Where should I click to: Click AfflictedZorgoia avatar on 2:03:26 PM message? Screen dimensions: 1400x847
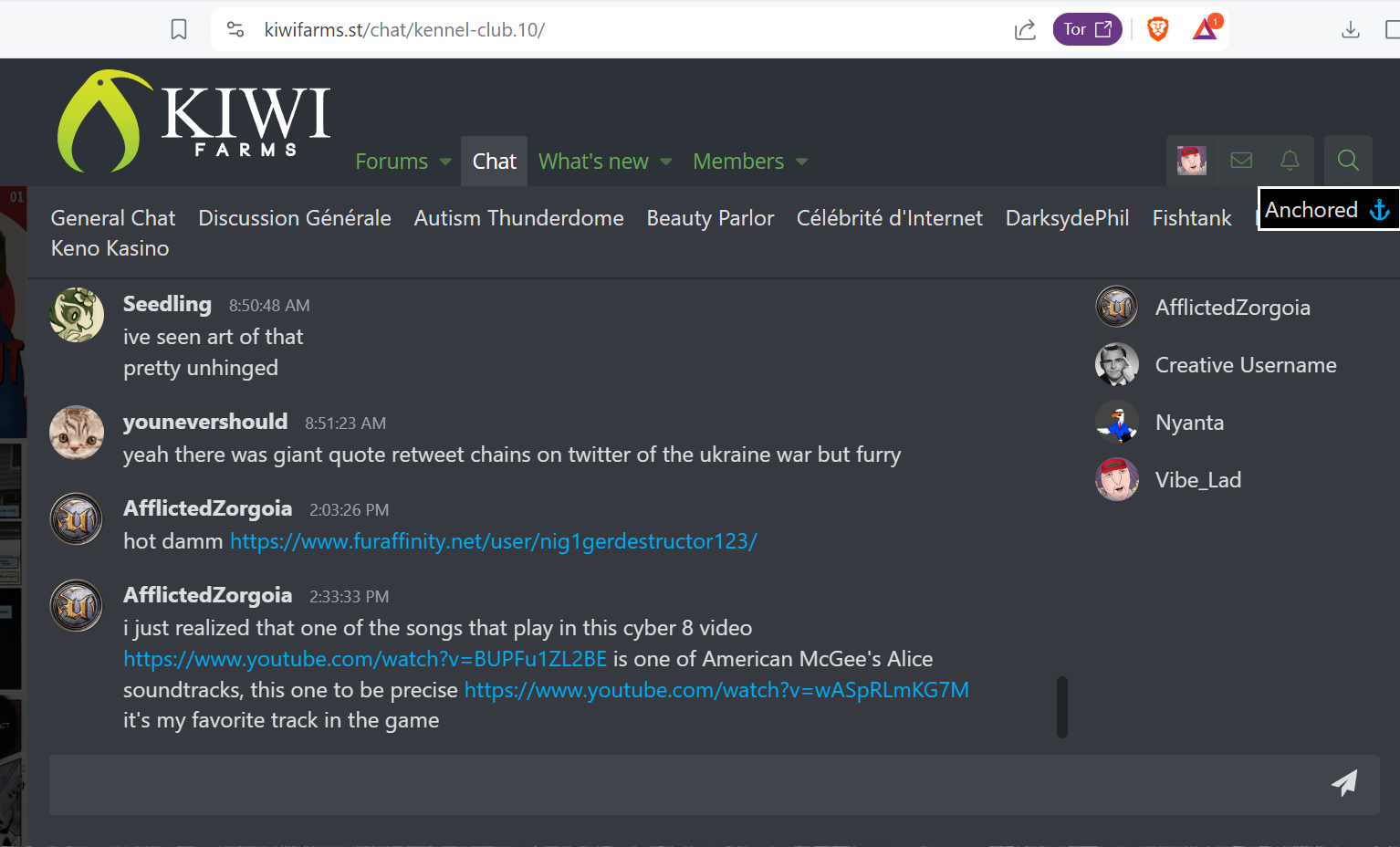point(77,519)
